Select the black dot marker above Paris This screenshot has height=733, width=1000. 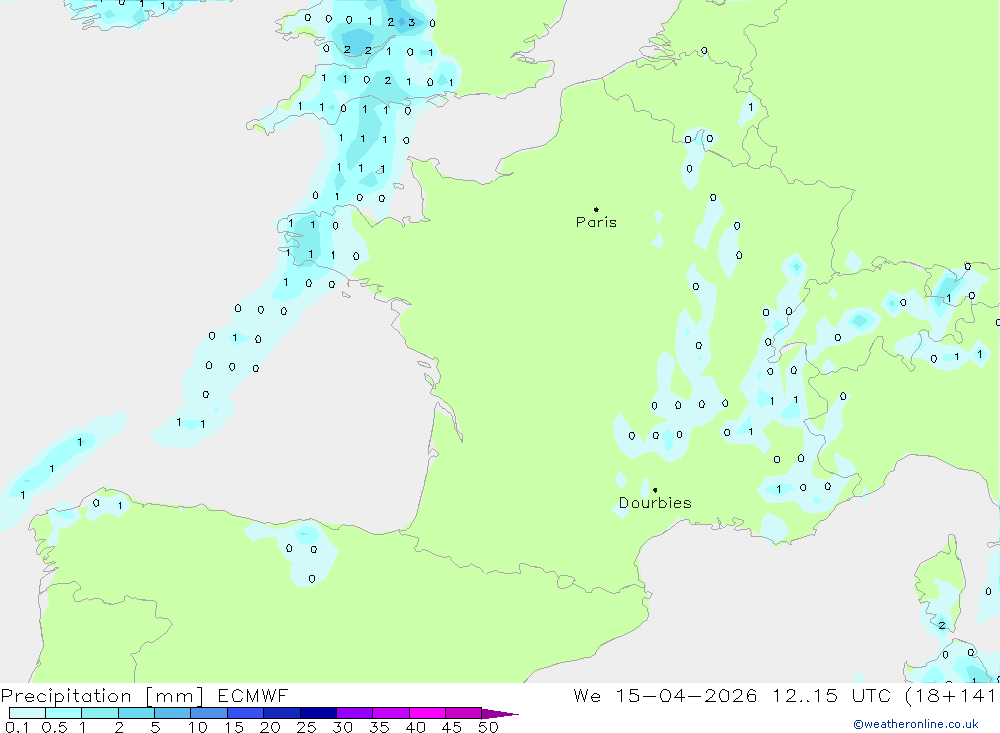coord(596,209)
